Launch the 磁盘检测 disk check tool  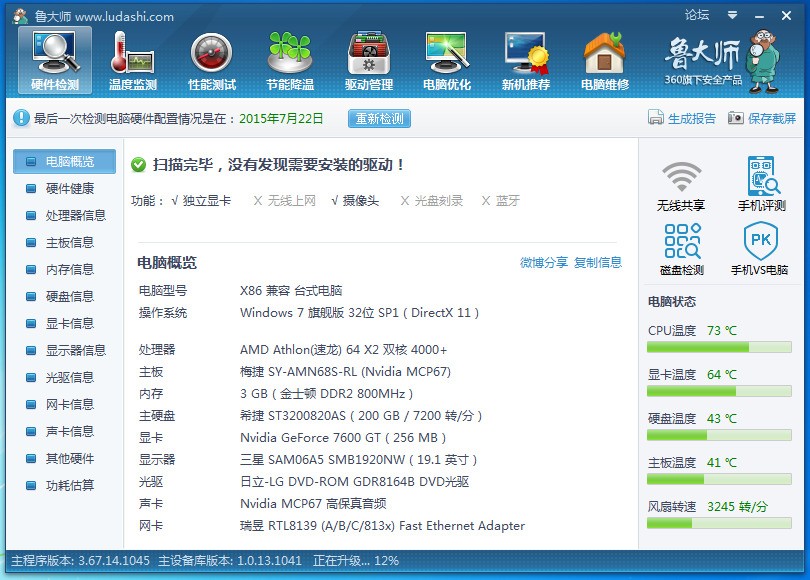point(682,249)
